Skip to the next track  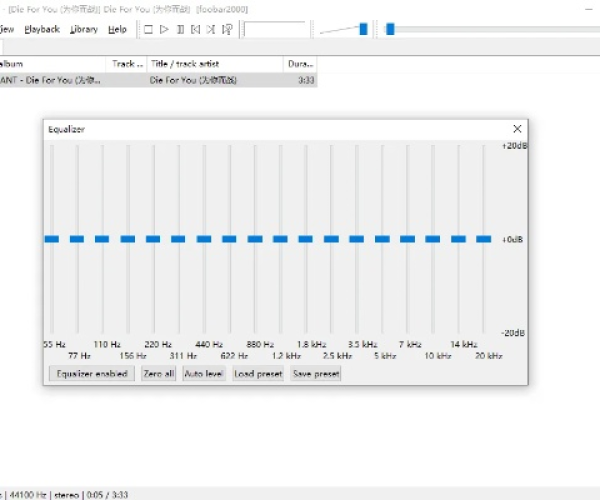(x=212, y=29)
